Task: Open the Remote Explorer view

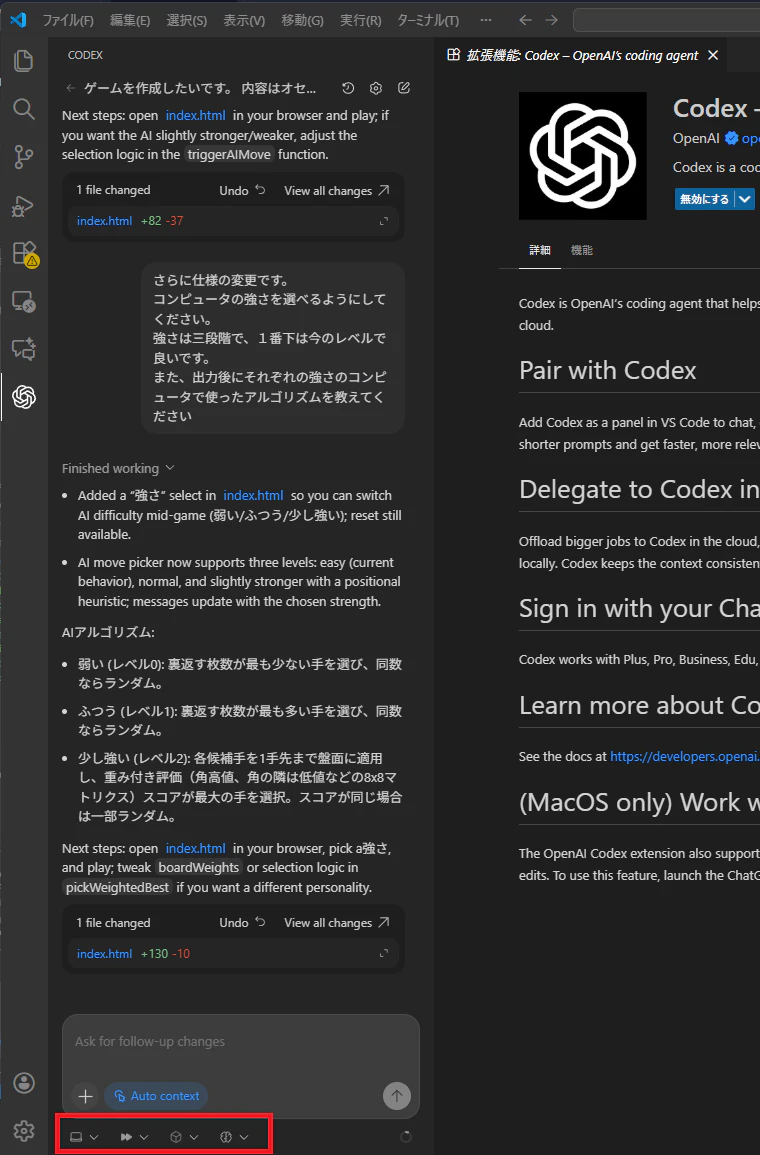Action: click(24, 301)
